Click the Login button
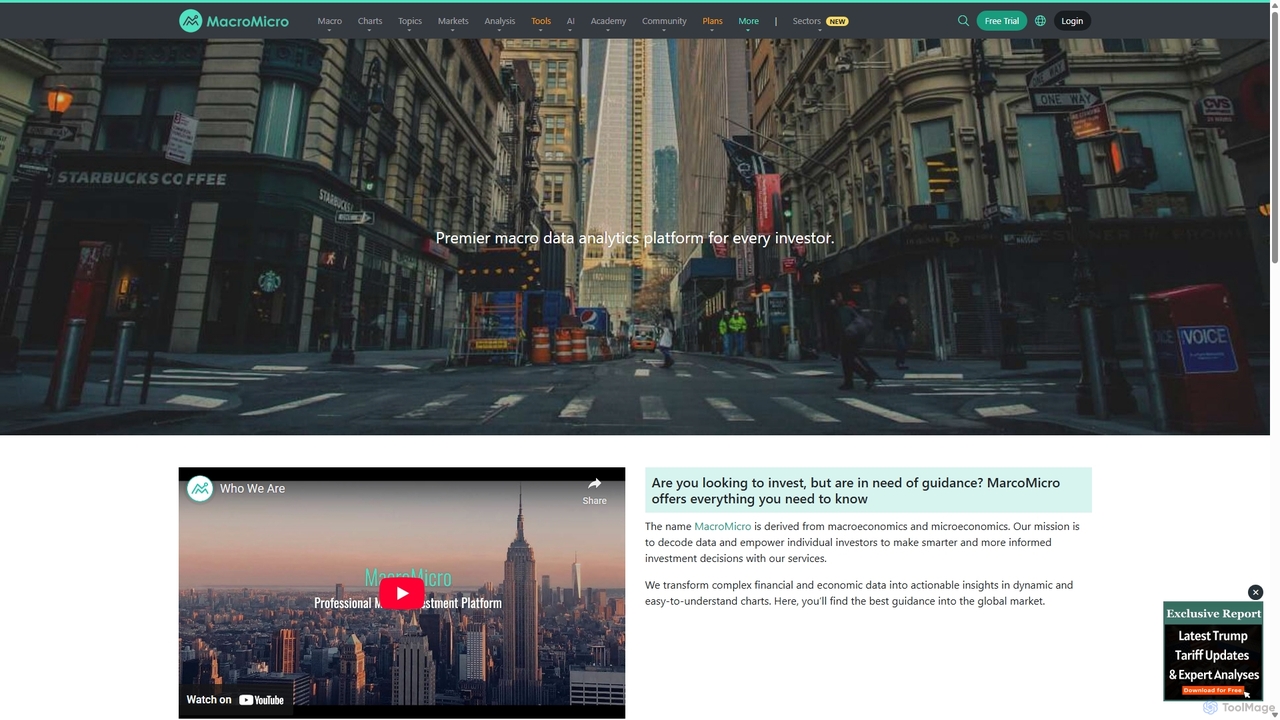 pos(1072,21)
